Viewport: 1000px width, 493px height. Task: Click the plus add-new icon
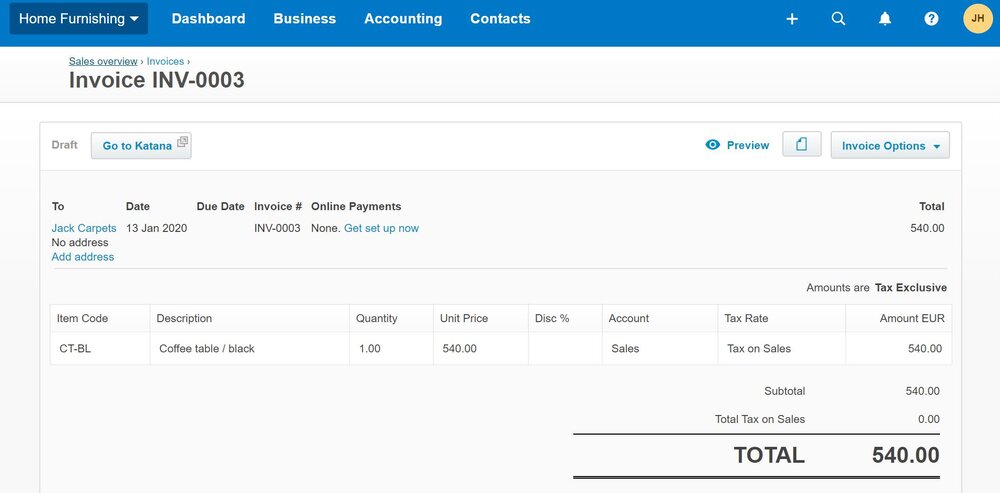792,19
